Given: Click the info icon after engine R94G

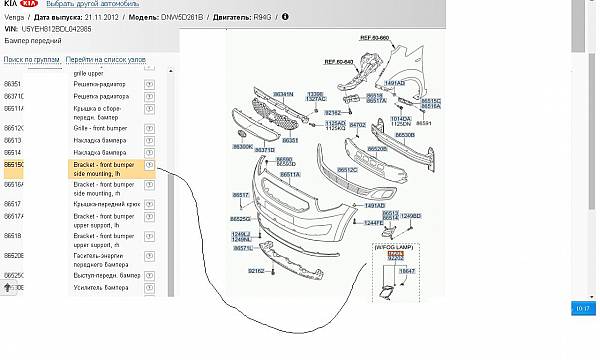Looking at the screenshot, I should (x=285, y=17).
